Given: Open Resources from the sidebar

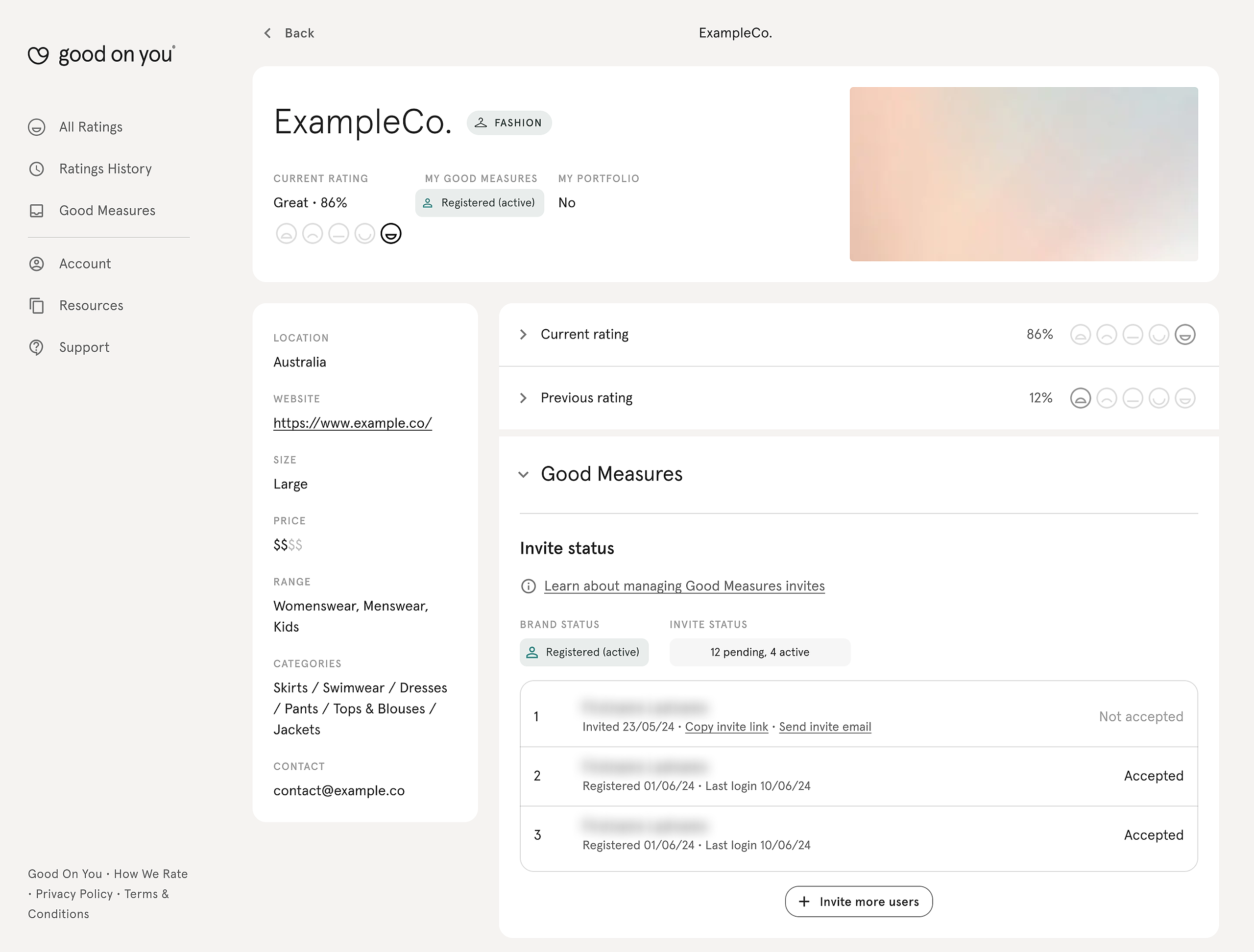Looking at the screenshot, I should coord(91,306).
